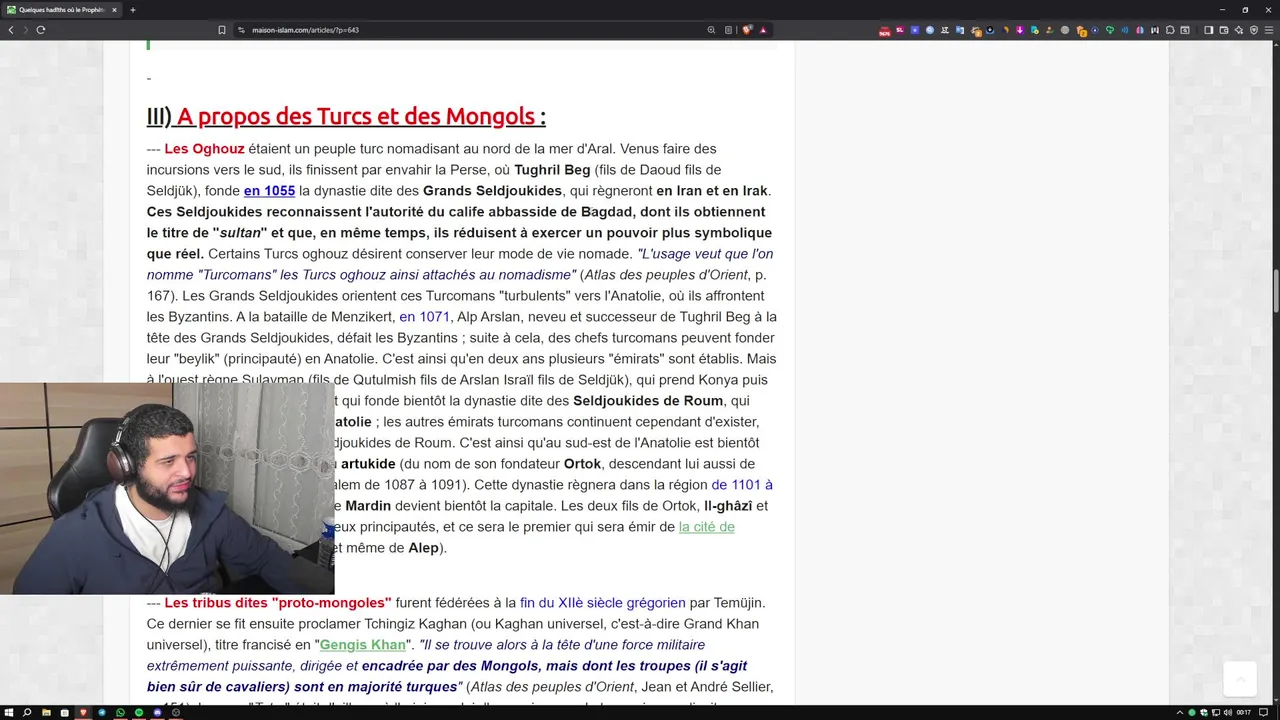The image size is (1280, 720).
Task: Click the 'de 1101 à' date link
Action: 742,485
